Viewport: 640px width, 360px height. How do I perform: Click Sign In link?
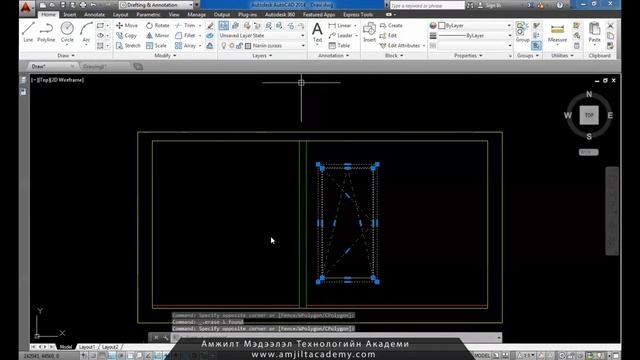point(493,5)
